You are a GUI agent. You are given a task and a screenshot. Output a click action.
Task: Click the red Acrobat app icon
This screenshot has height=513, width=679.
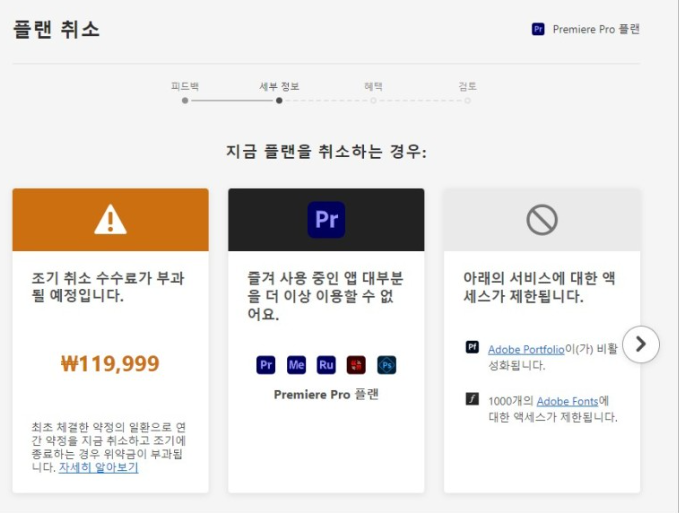point(356,365)
